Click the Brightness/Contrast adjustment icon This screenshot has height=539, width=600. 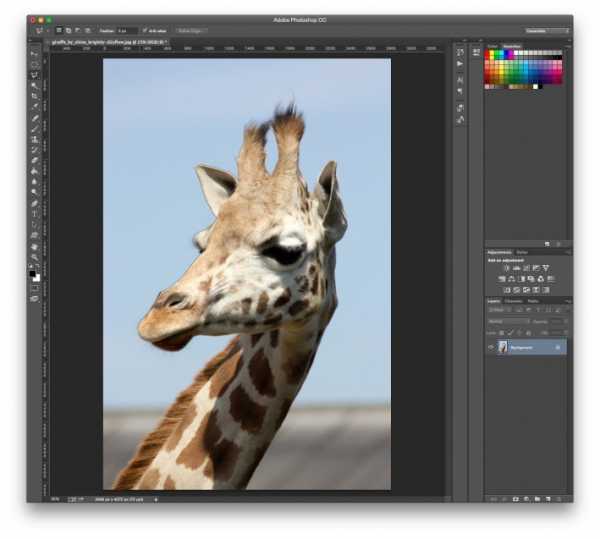click(507, 268)
